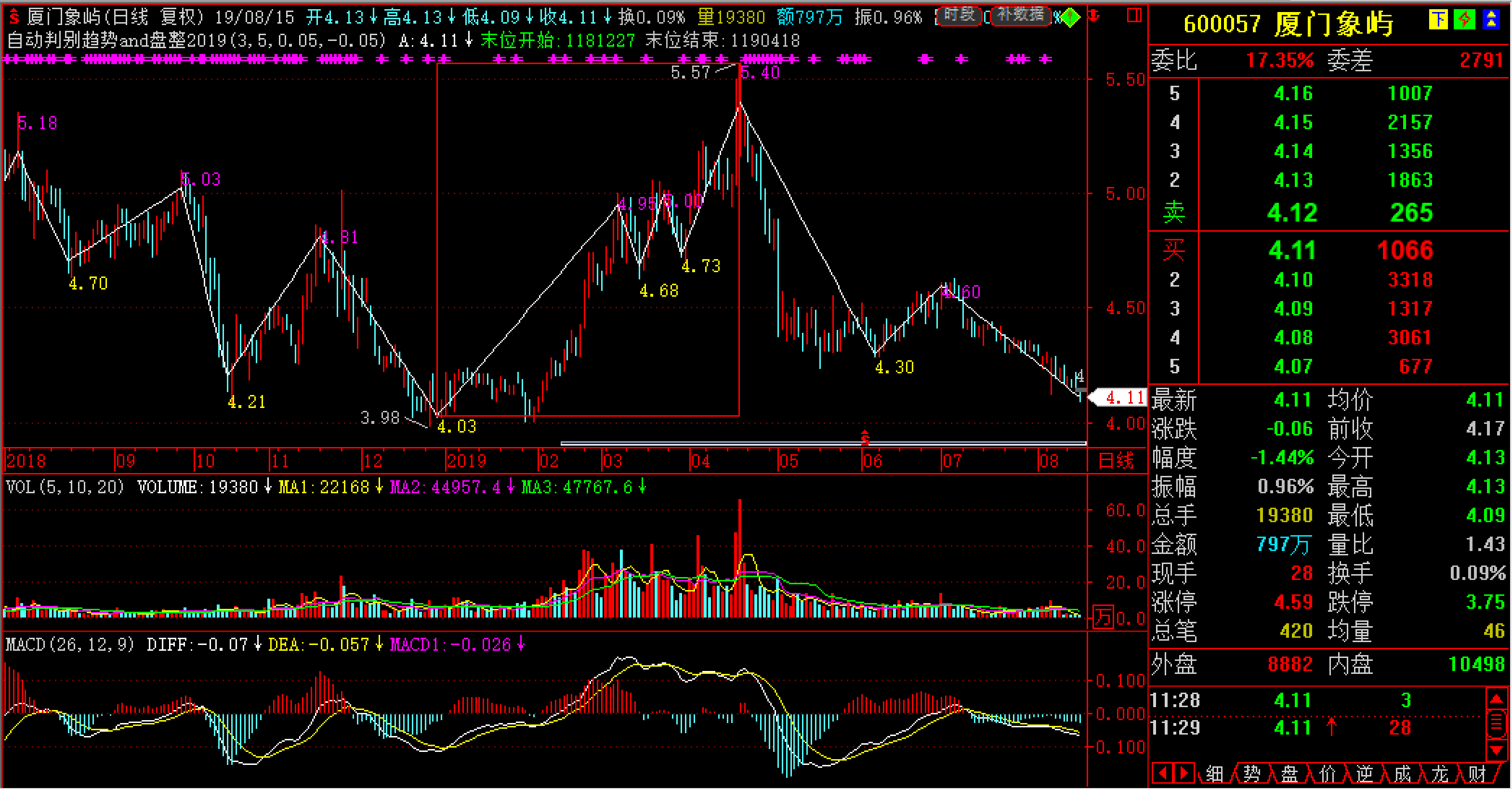Click the red anchor icon above price axis
Image resolution: width=1512 pixels, height=789 pixels.
(1094, 16)
